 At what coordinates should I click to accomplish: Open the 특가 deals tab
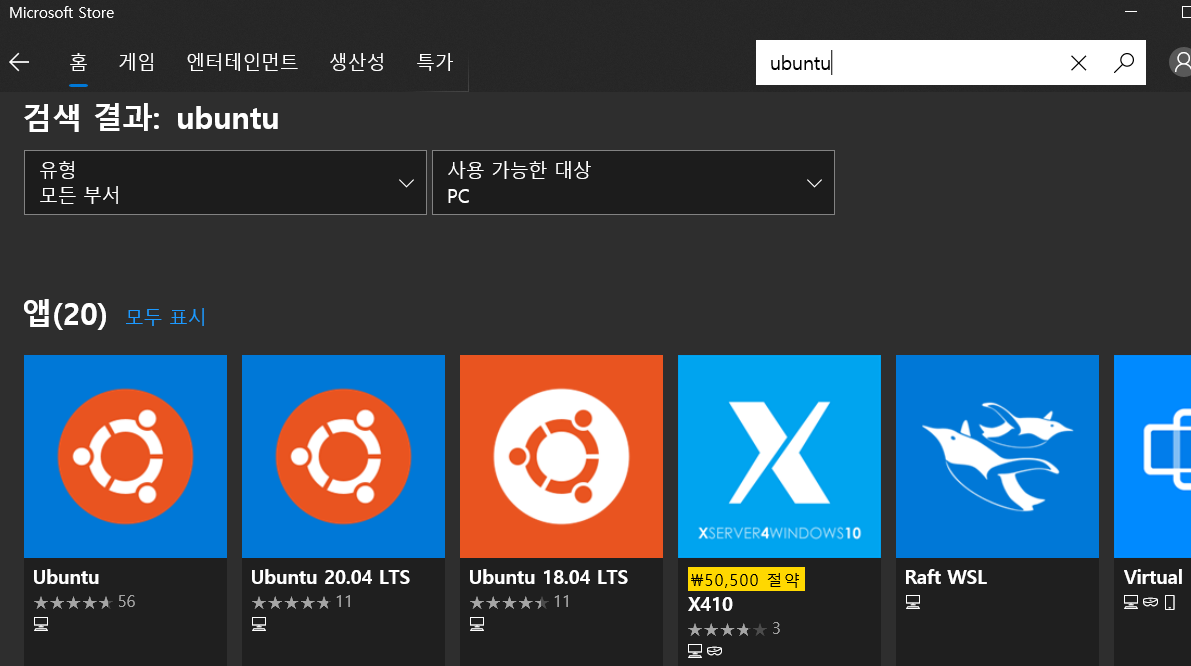[434, 62]
